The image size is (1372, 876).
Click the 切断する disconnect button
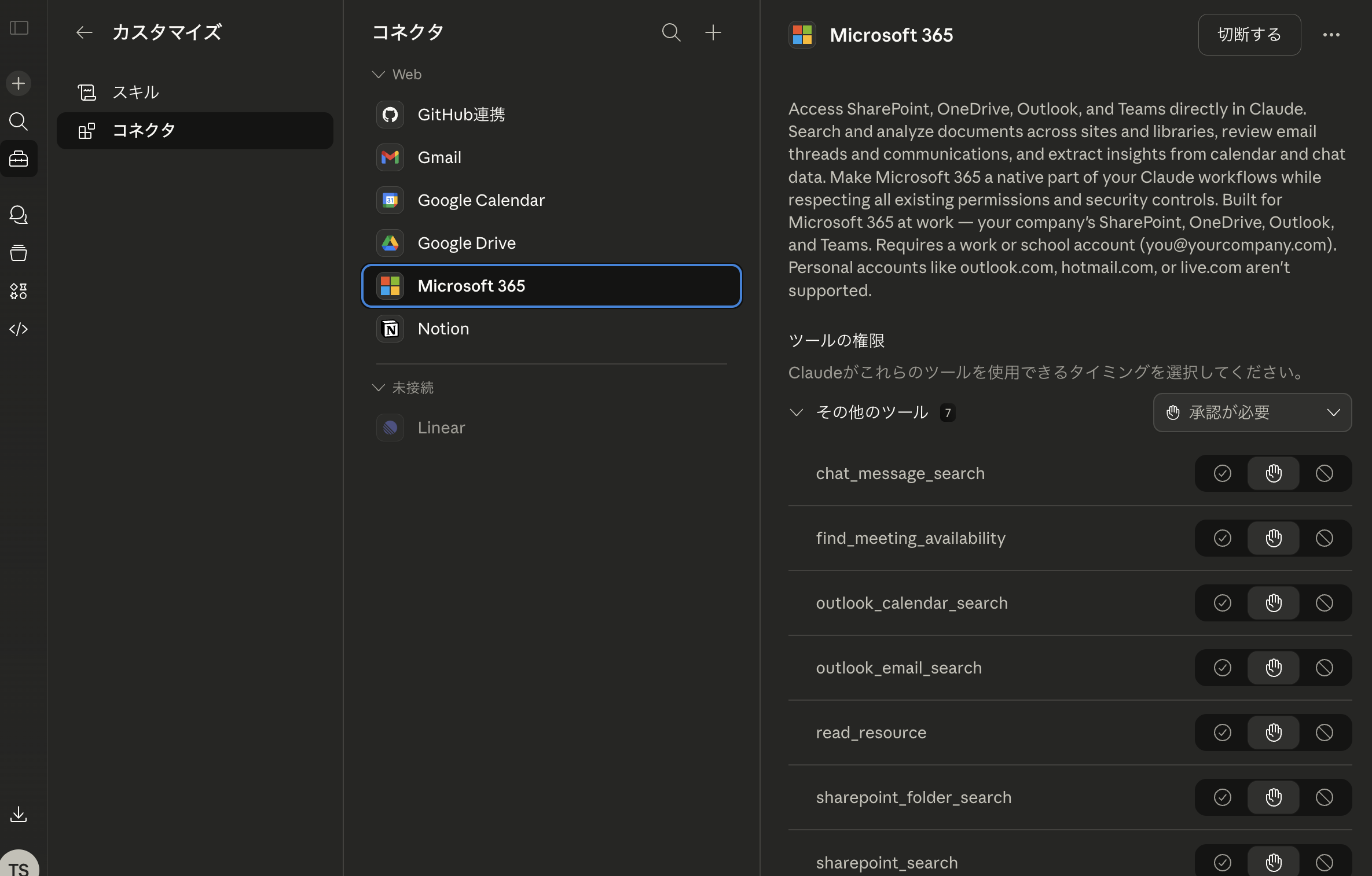[1249, 35]
